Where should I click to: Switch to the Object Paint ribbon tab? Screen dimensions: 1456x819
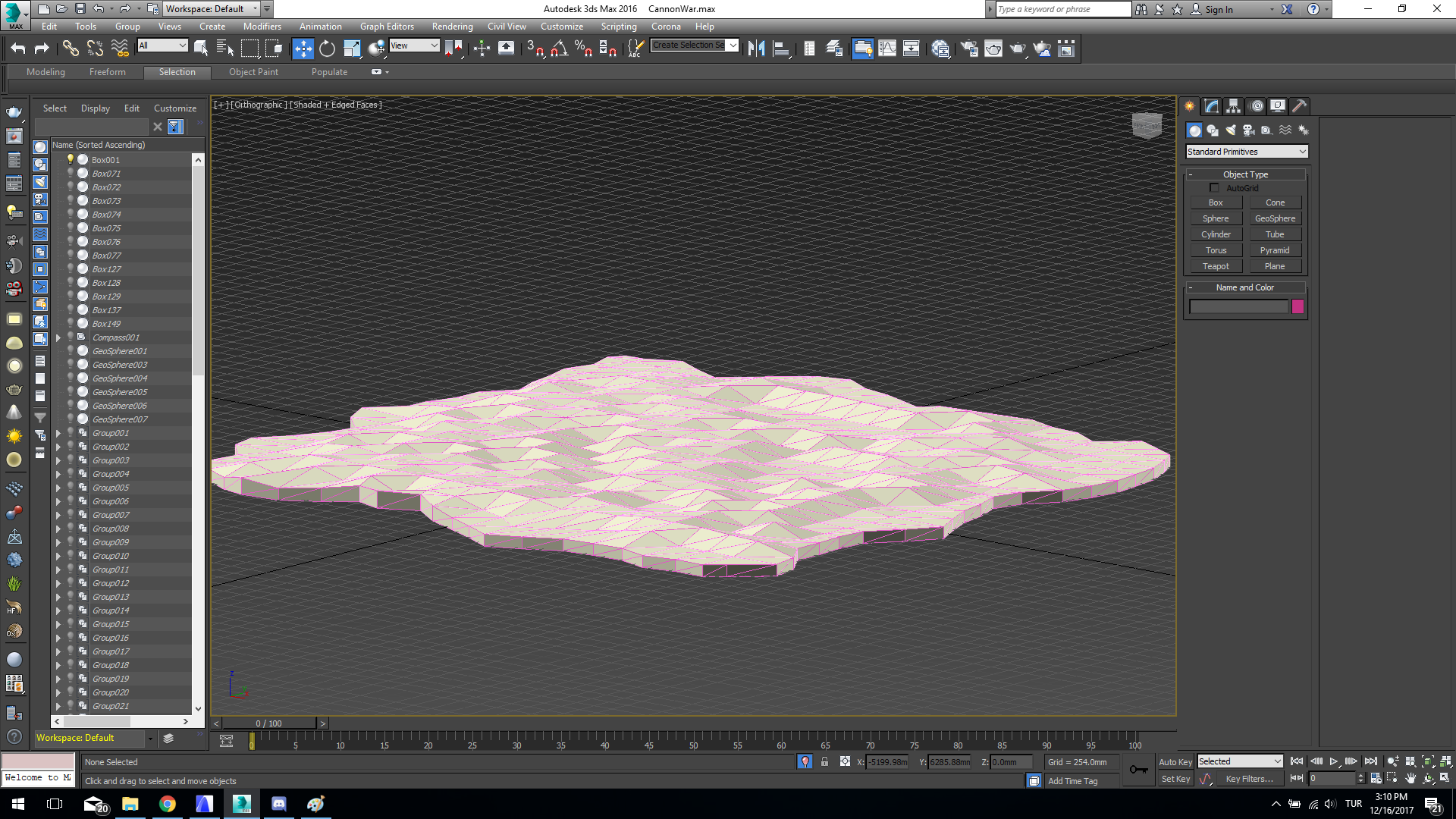(x=253, y=72)
